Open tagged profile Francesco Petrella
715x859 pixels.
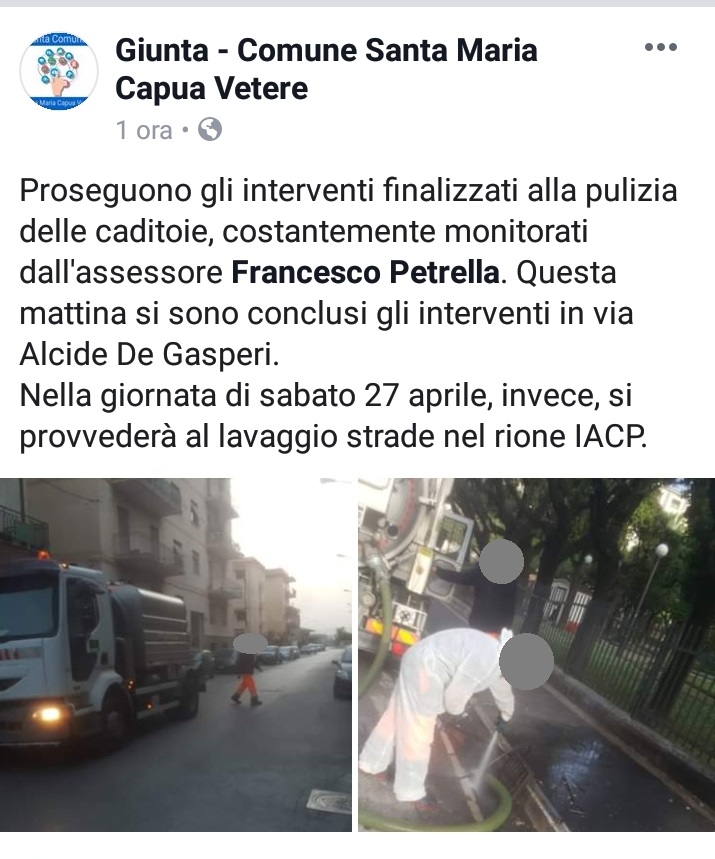[x=365, y=272]
